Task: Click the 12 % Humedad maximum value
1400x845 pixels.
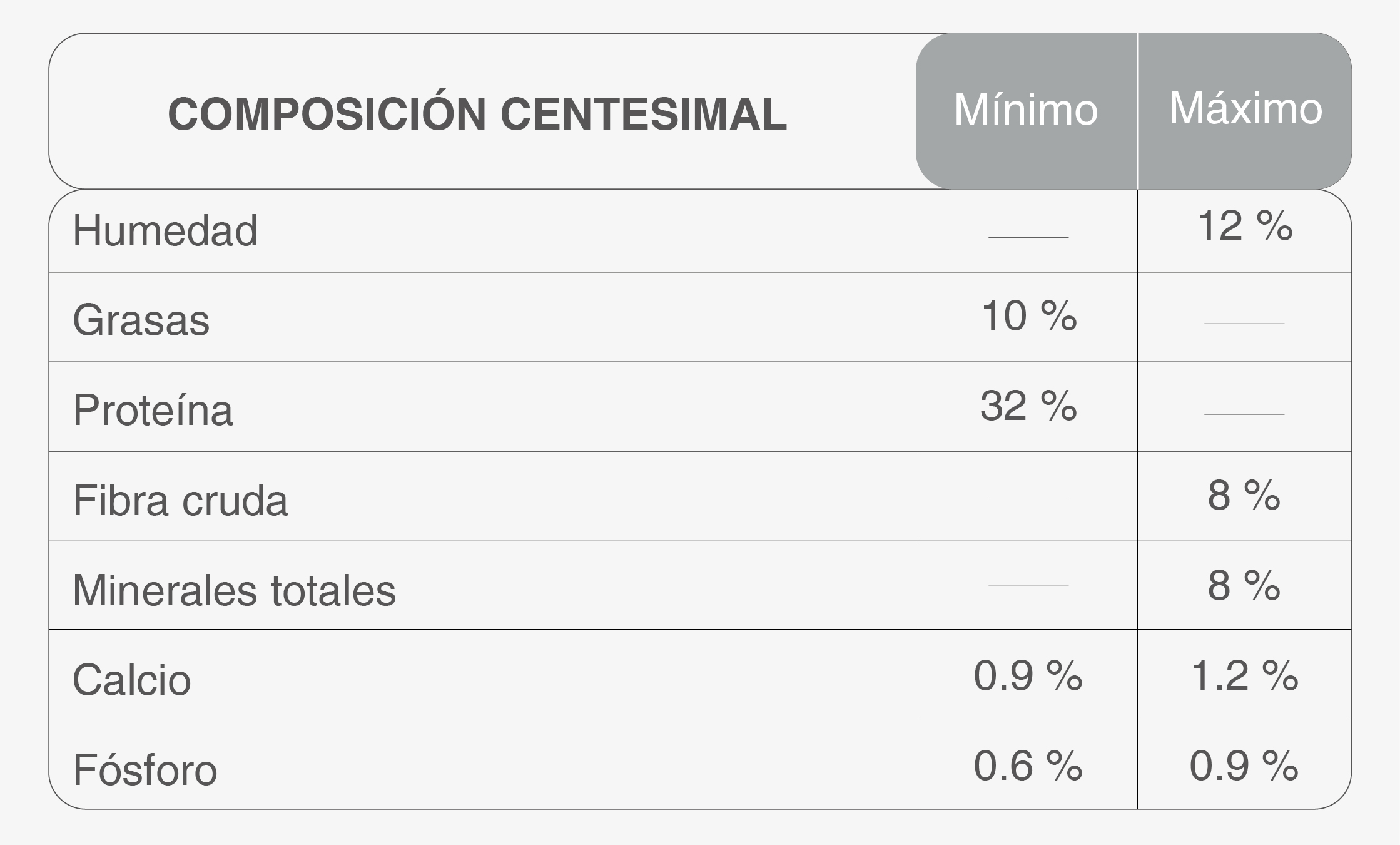Action: 1245,226
